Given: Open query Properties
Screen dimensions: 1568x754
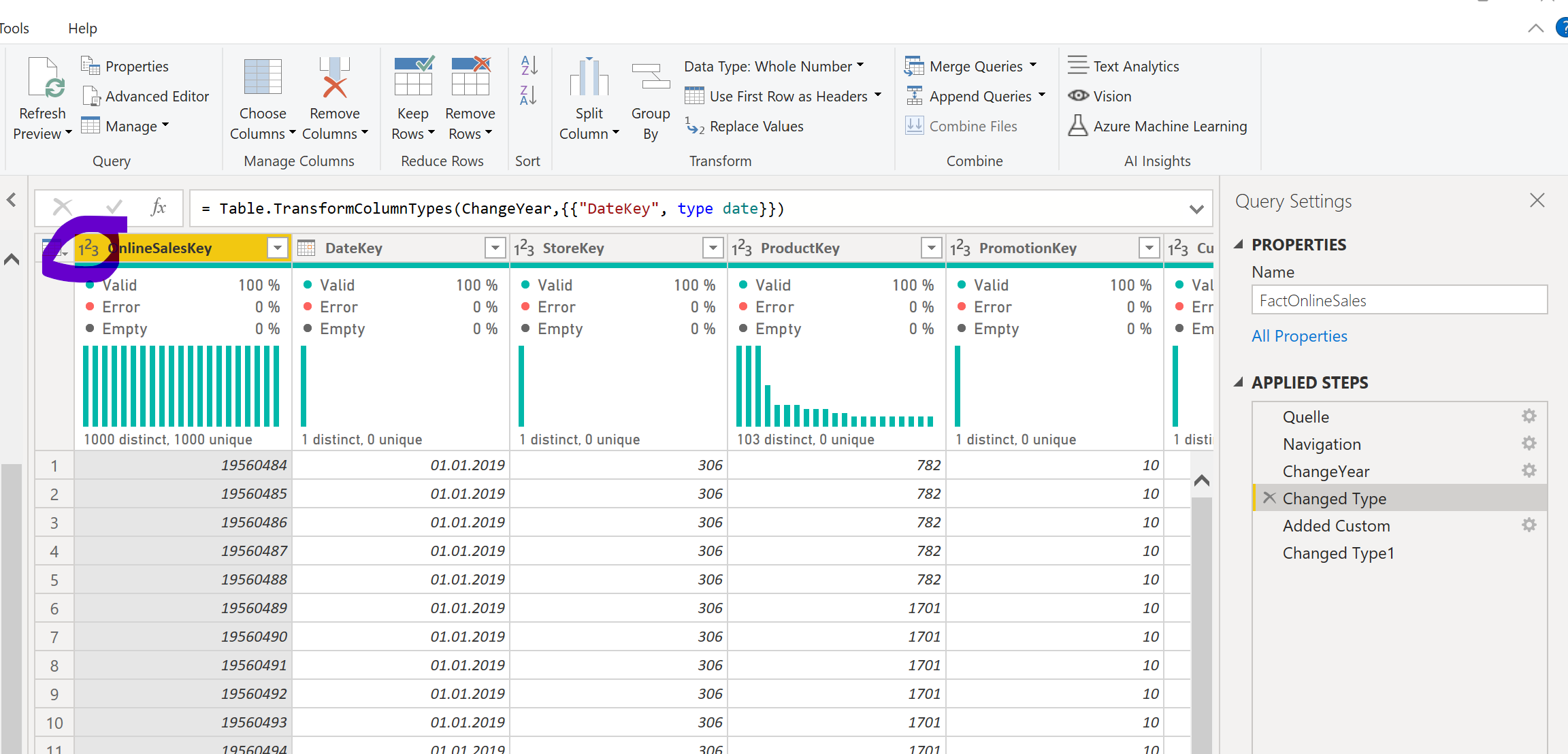Looking at the screenshot, I should [125, 66].
